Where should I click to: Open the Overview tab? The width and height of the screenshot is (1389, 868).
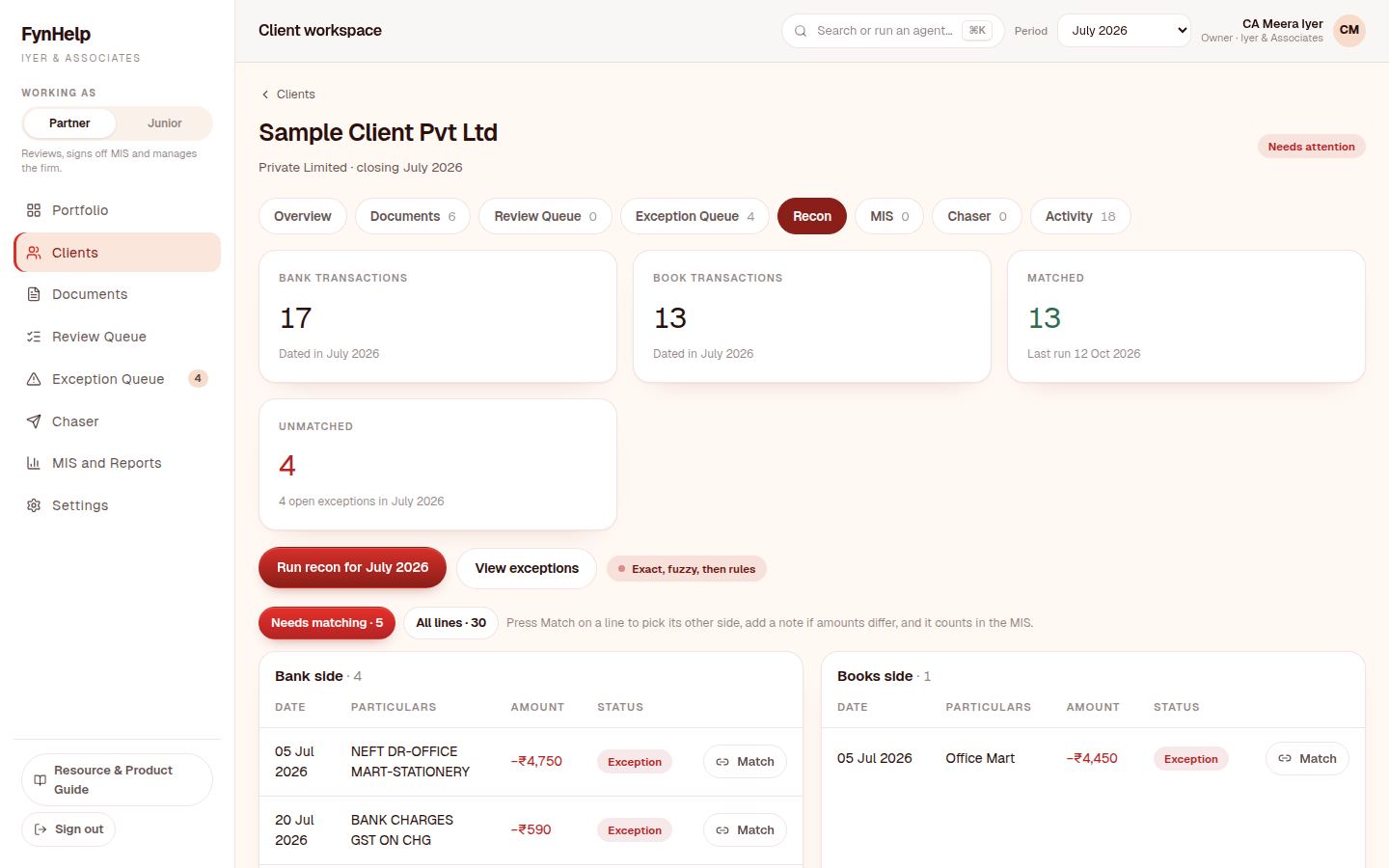(303, 216)
